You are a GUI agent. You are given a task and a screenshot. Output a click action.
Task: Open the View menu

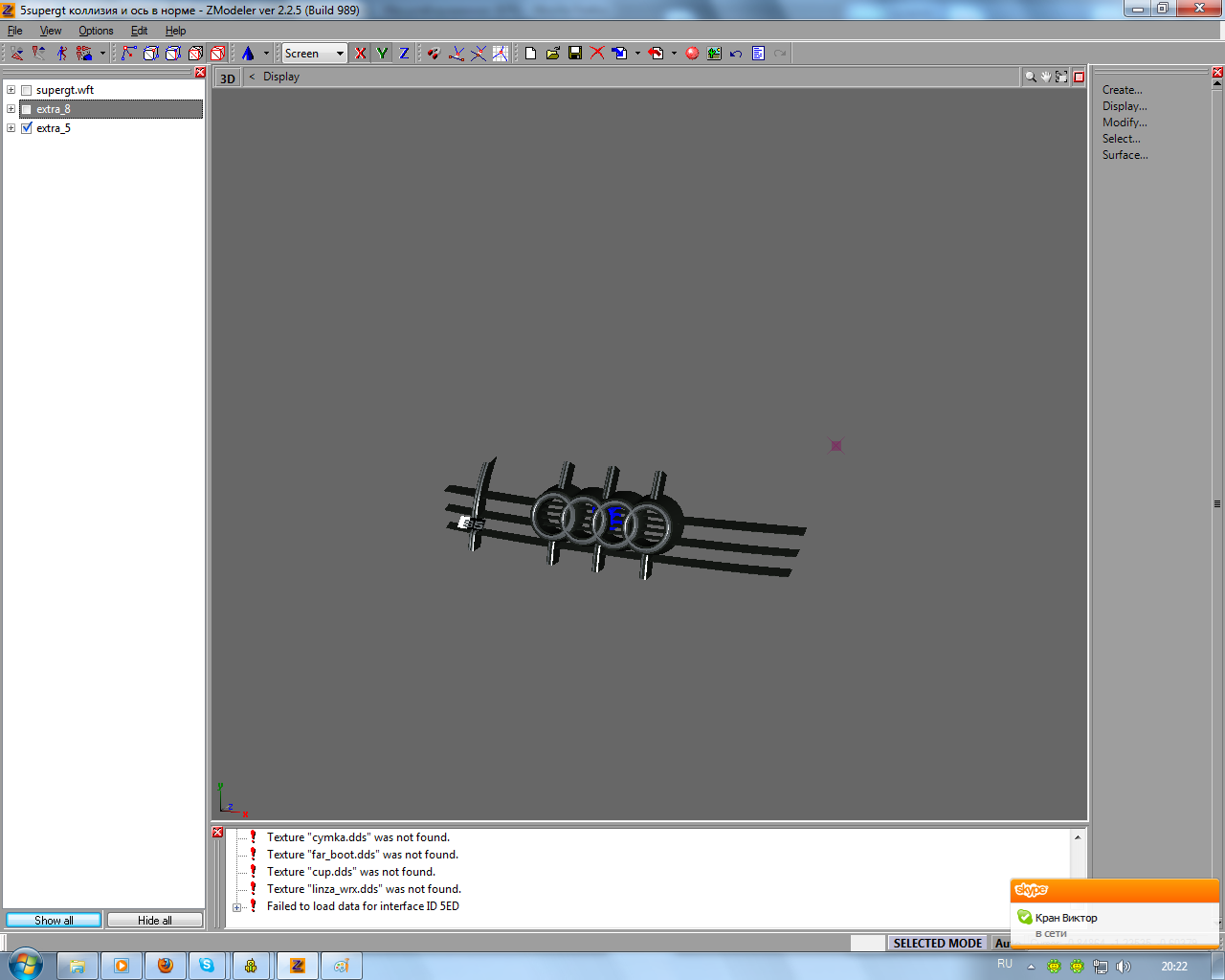pyautogui.click(x=51, y=31)
